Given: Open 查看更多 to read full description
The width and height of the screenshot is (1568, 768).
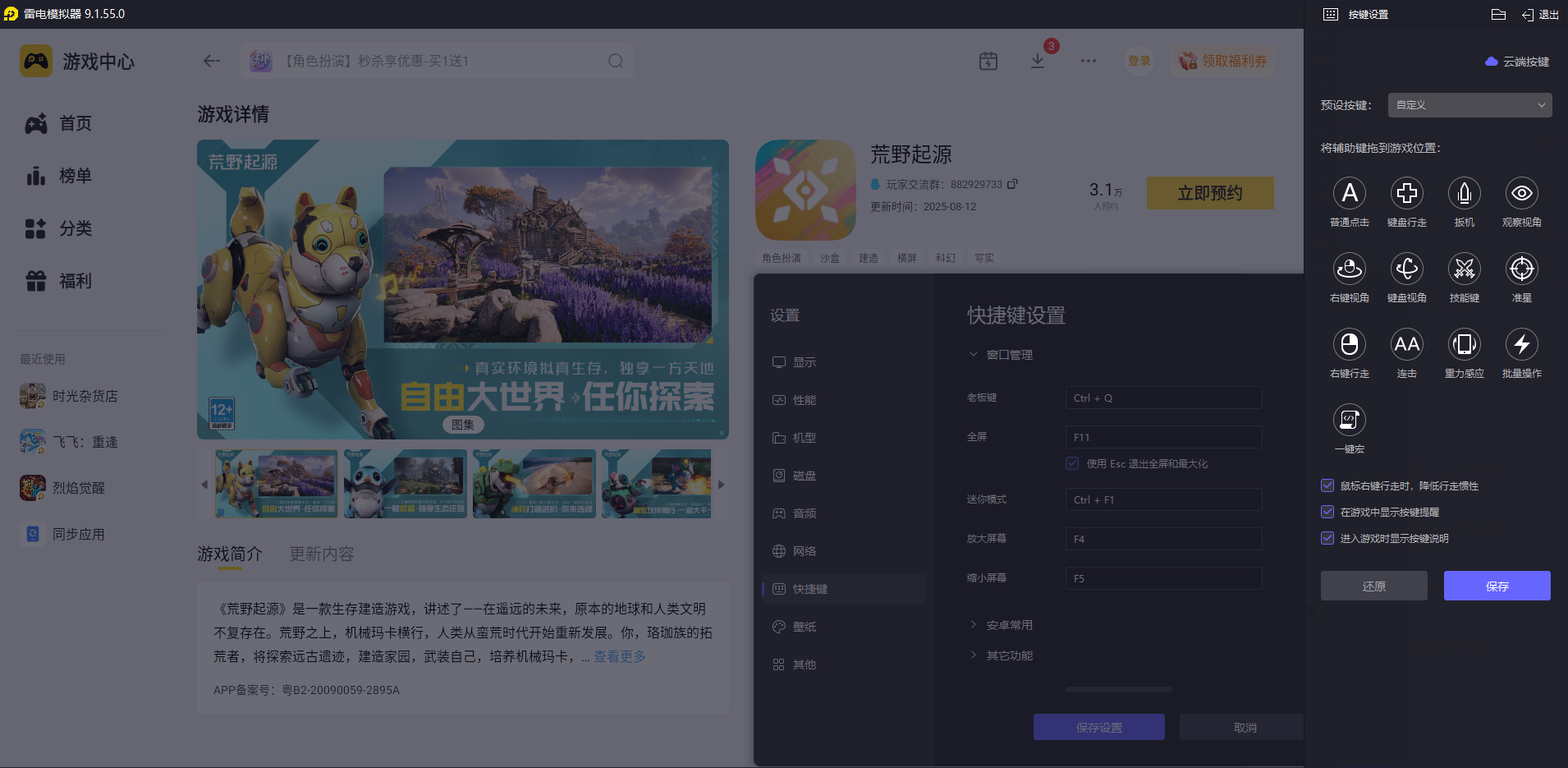Looking at the screenshot, I should pyautogui.click(x=618, y=656).
